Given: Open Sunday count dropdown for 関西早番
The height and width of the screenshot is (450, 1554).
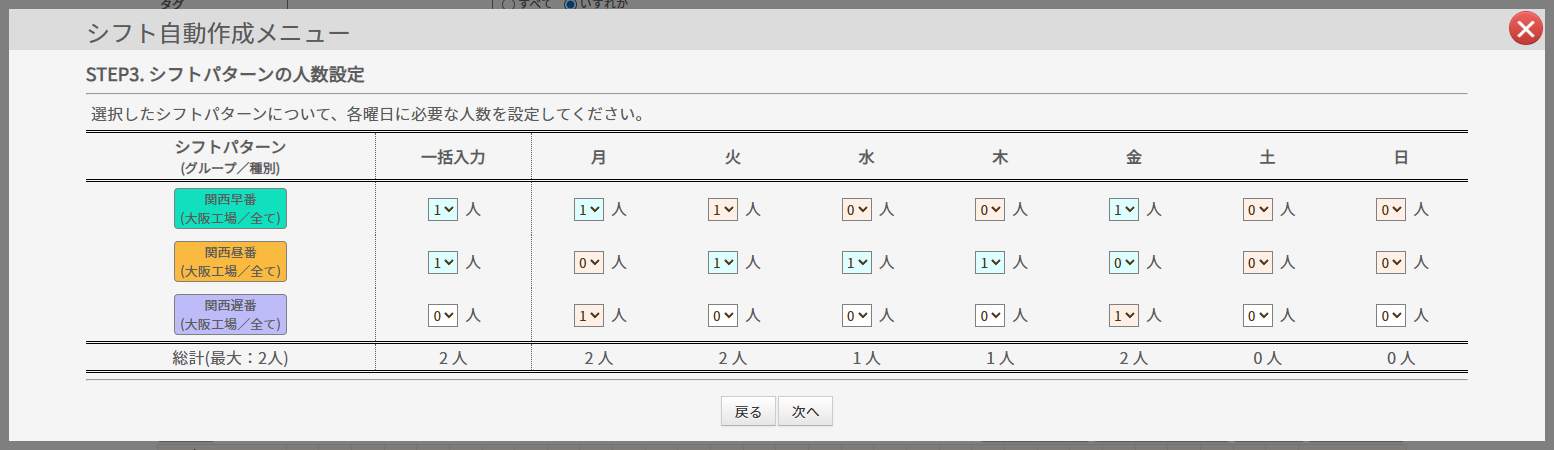Looking at the screenshot, I should click(x=1391, y=210).
